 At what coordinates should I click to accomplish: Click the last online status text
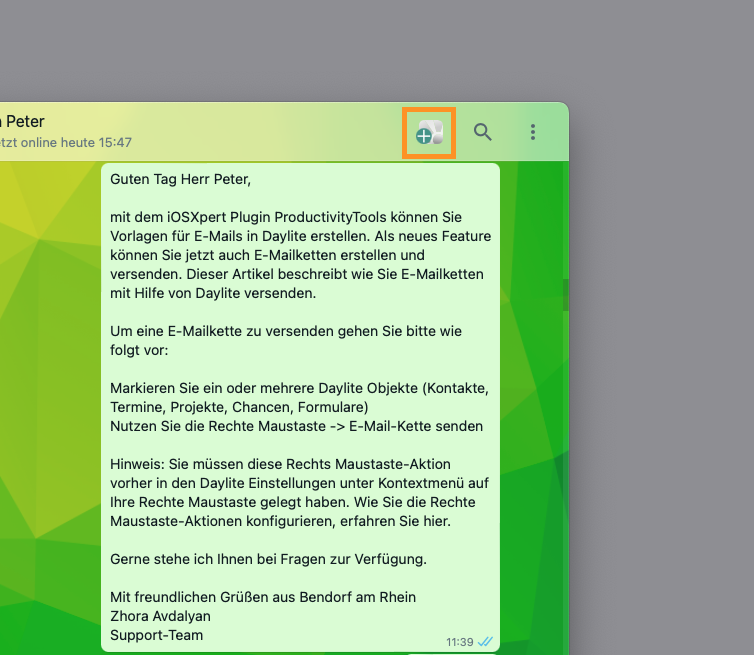65,142
